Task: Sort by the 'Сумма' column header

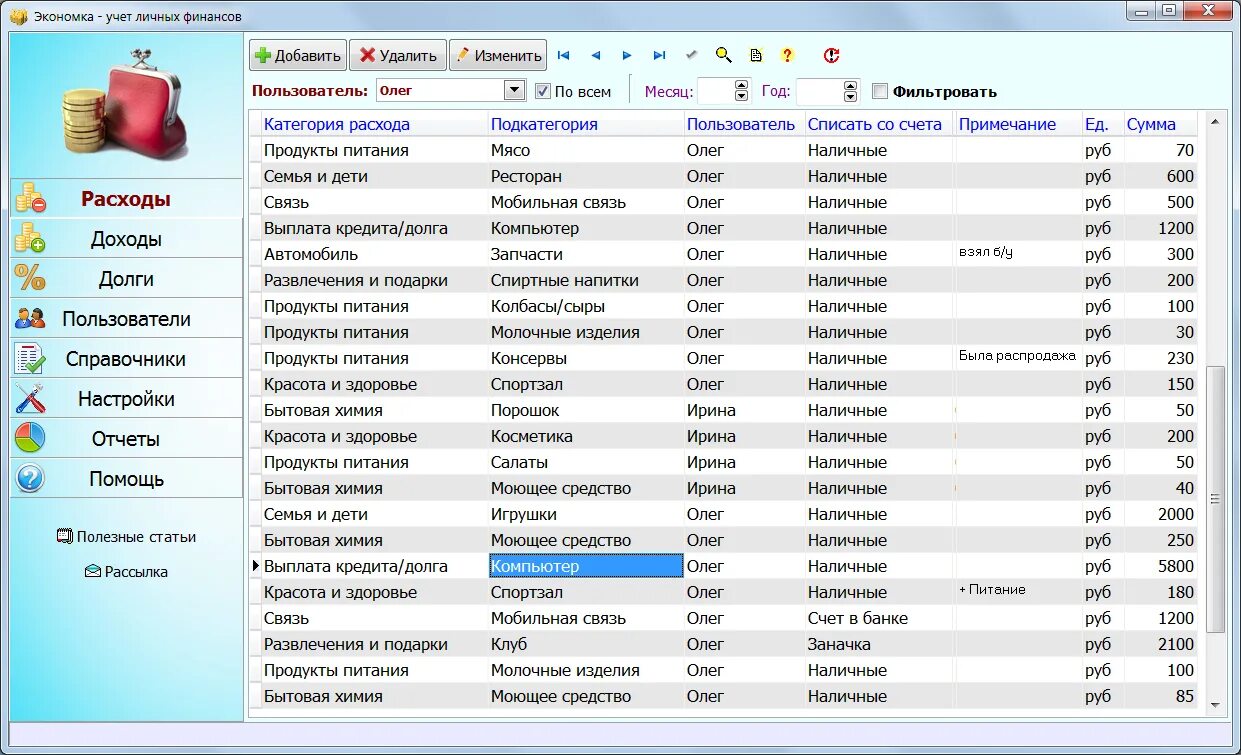Action: tap(1151, 124)
